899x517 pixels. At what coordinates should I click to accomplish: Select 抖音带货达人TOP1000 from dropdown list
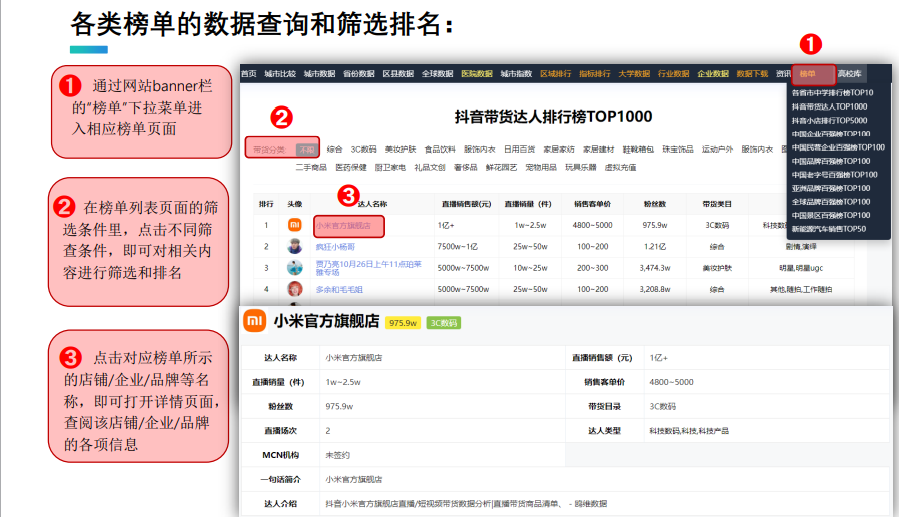[829, 107]
